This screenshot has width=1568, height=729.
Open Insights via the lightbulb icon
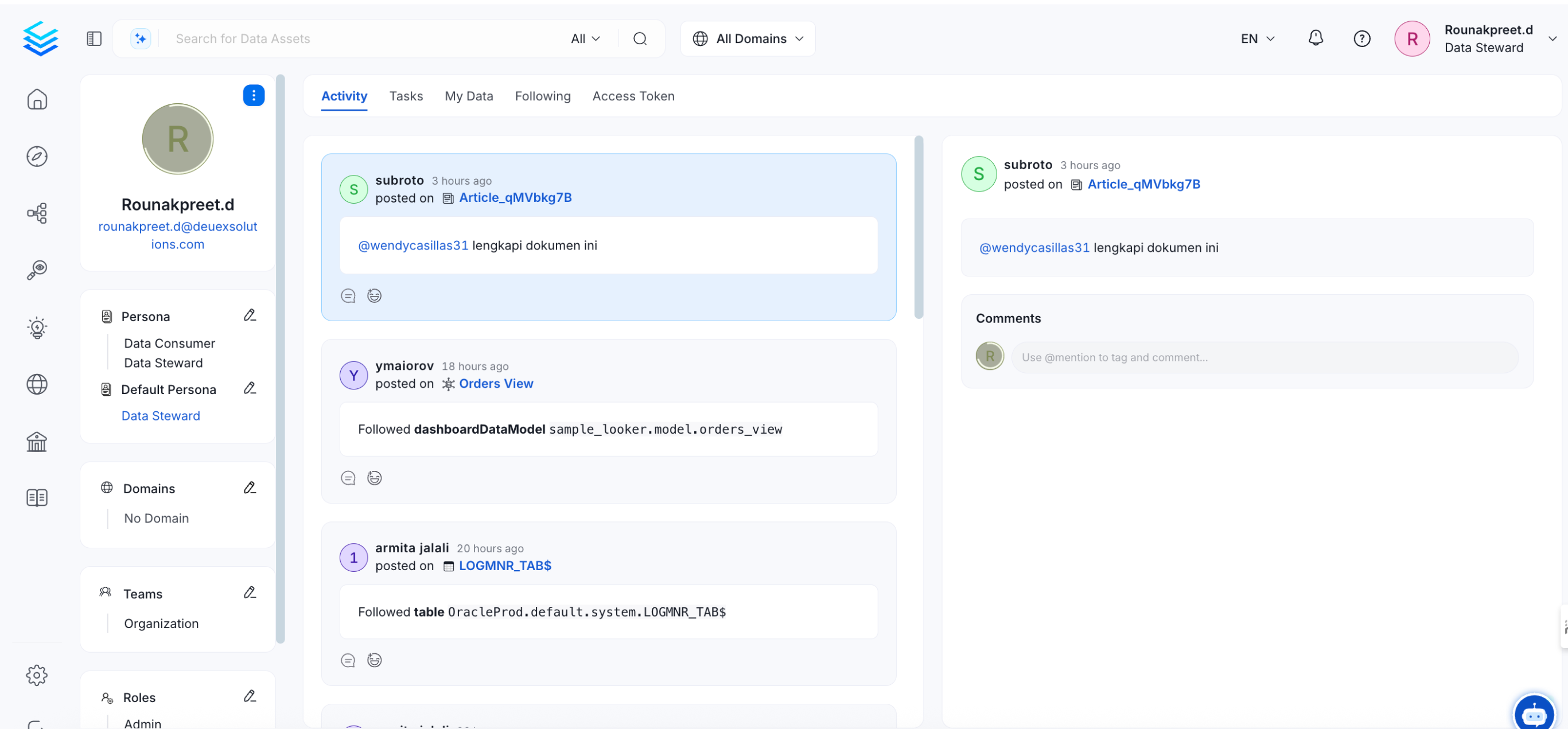point(37,328)
